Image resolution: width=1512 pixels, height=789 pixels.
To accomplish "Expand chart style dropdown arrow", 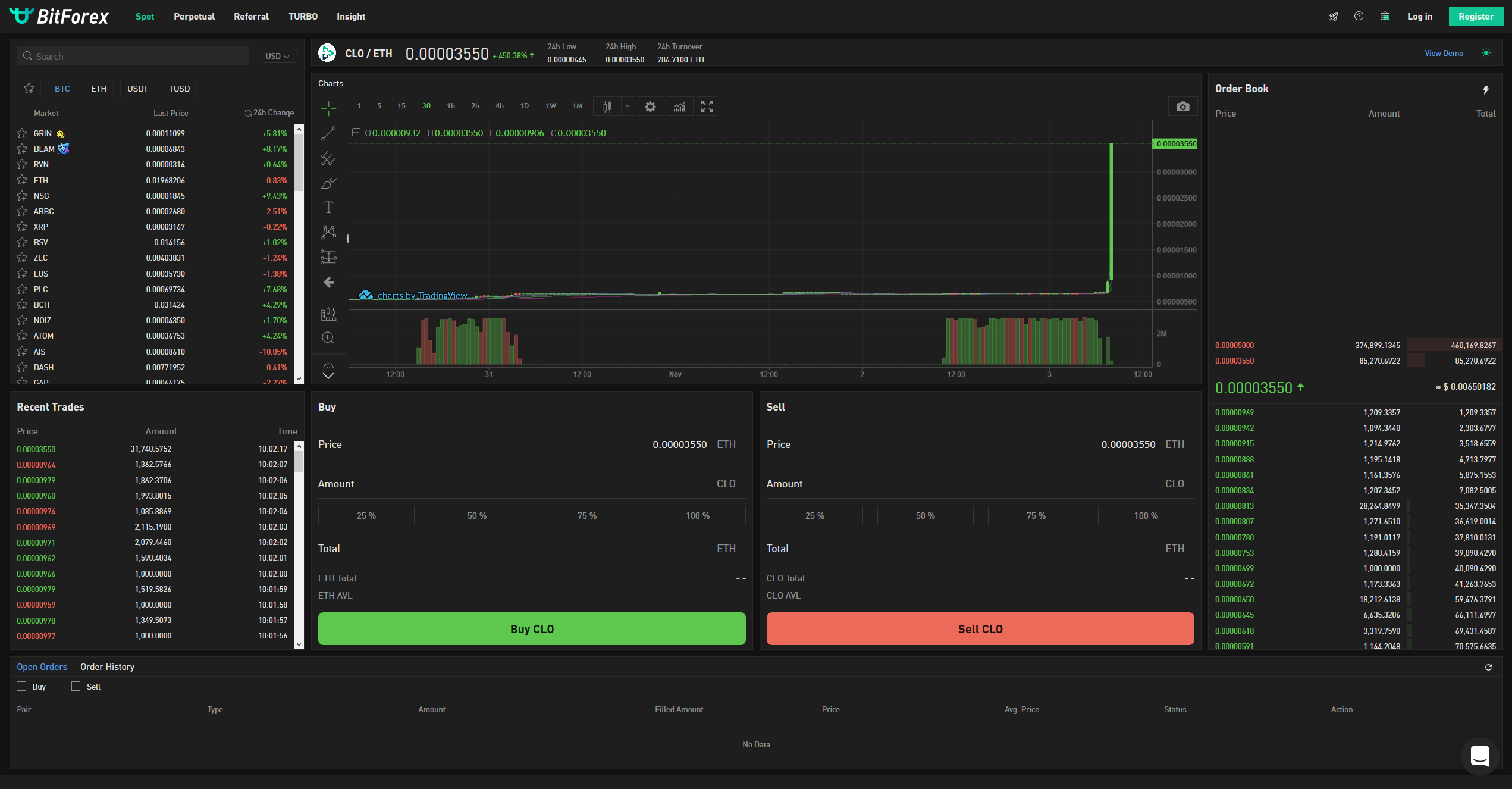I will 627,107.
